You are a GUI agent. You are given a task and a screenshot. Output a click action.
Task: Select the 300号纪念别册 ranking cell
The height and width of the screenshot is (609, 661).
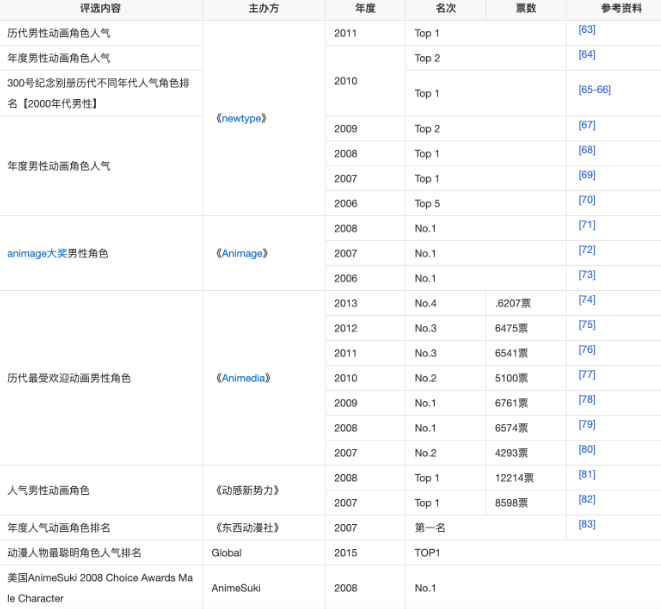tap(101, 93)
